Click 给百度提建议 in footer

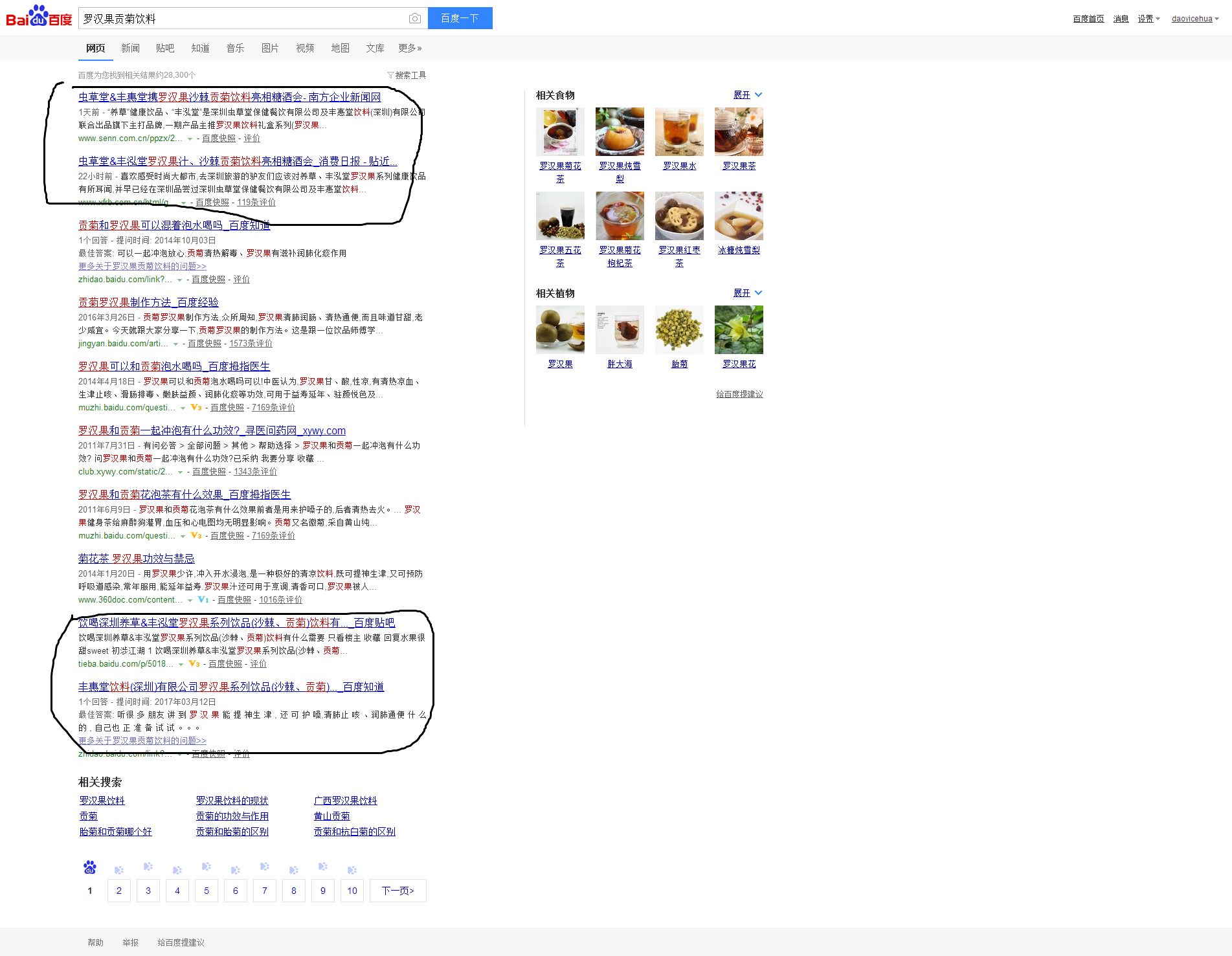[181, 942]
